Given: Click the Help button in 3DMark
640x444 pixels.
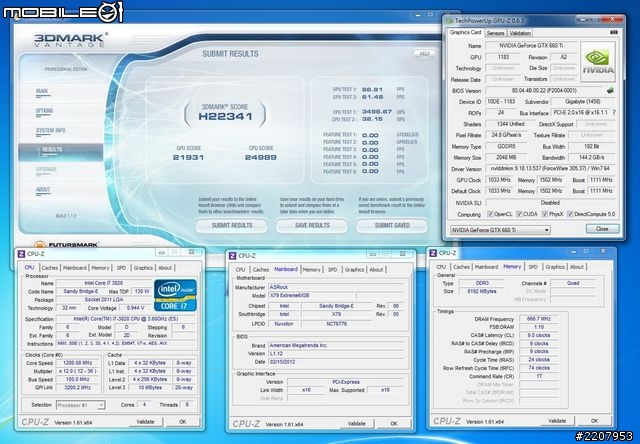Looking at the screenshot, I should click(424, 53).
